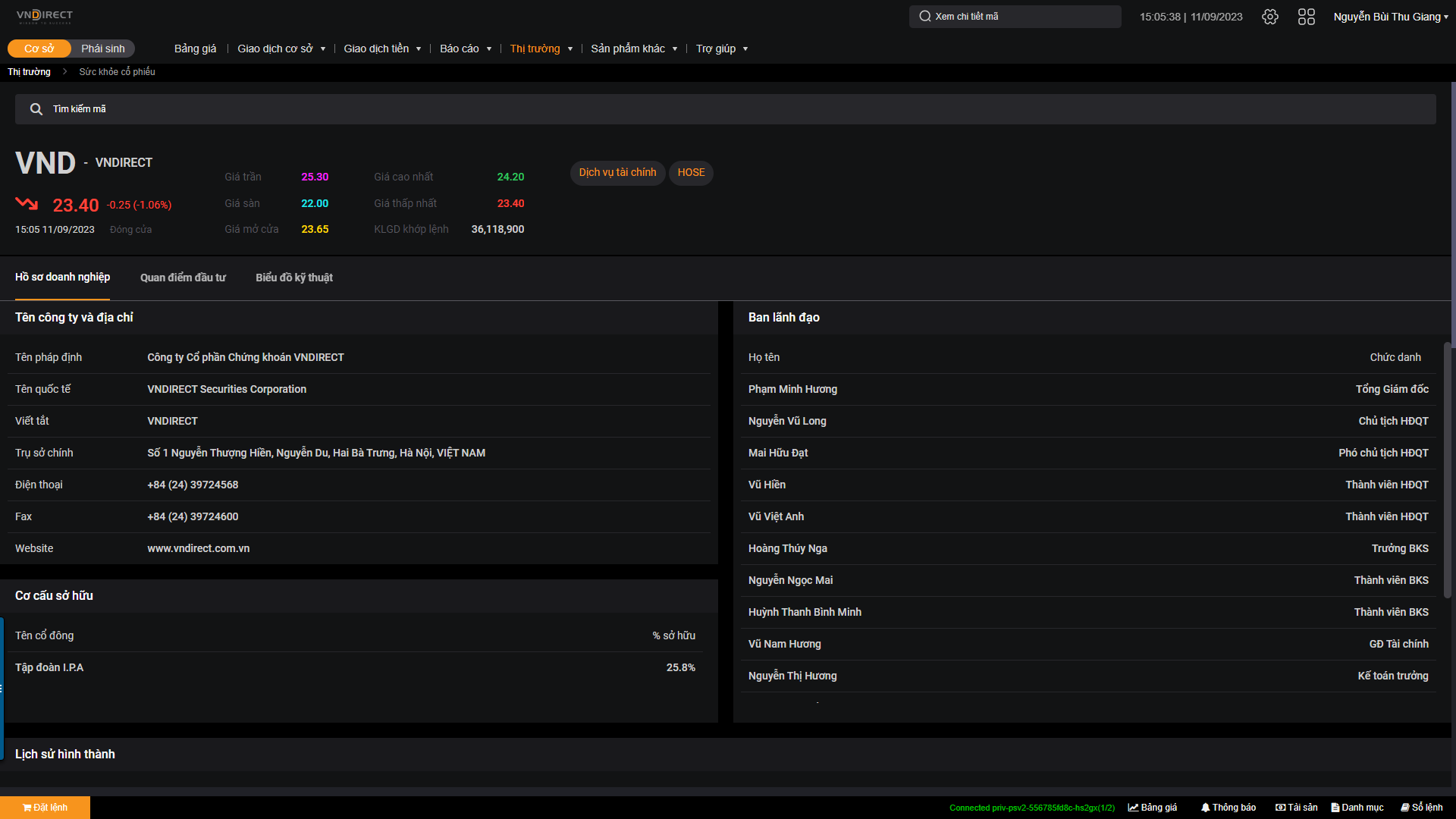
Task: Click the magnifier in 'Xem chi tiết mã' box
Action: (925, 17)
